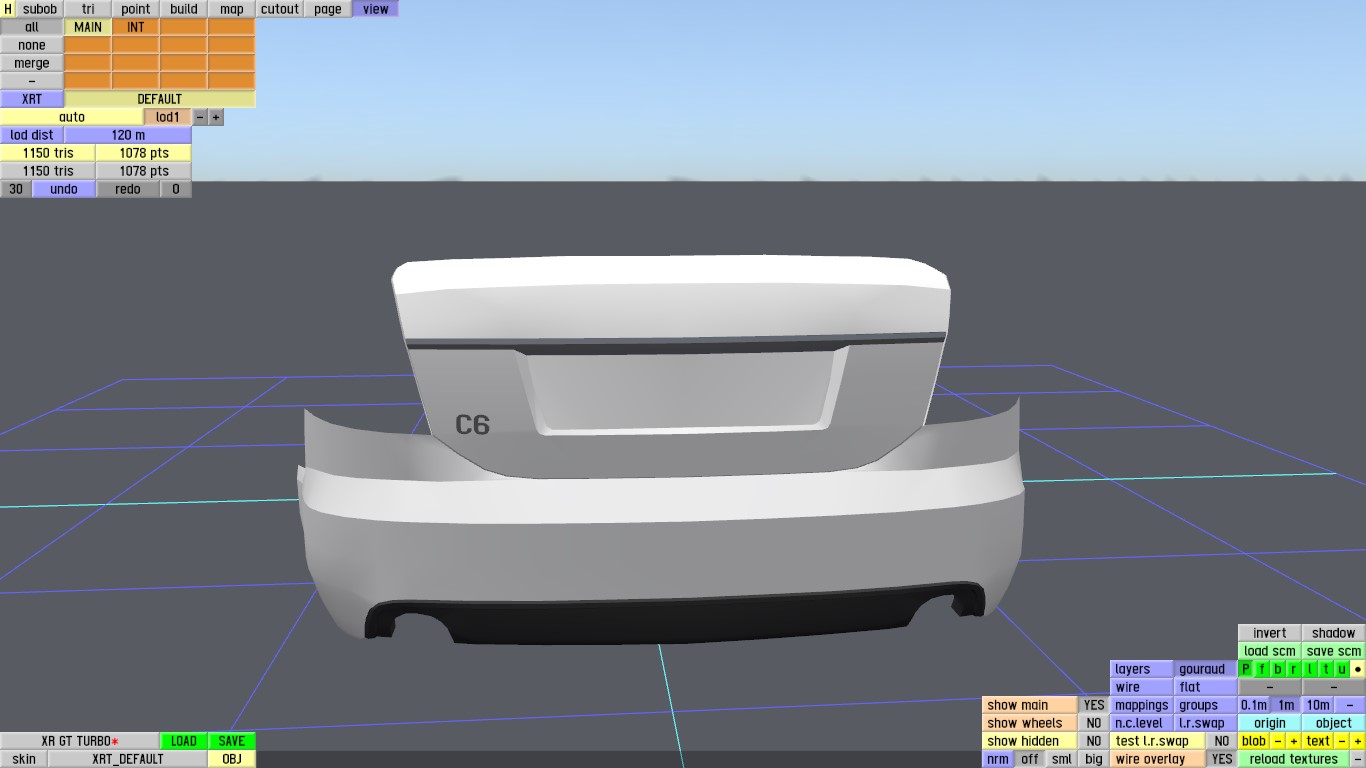Select the P perspective view button
This screenshot has height=768, width=1366.
(x=1246, y=669)
